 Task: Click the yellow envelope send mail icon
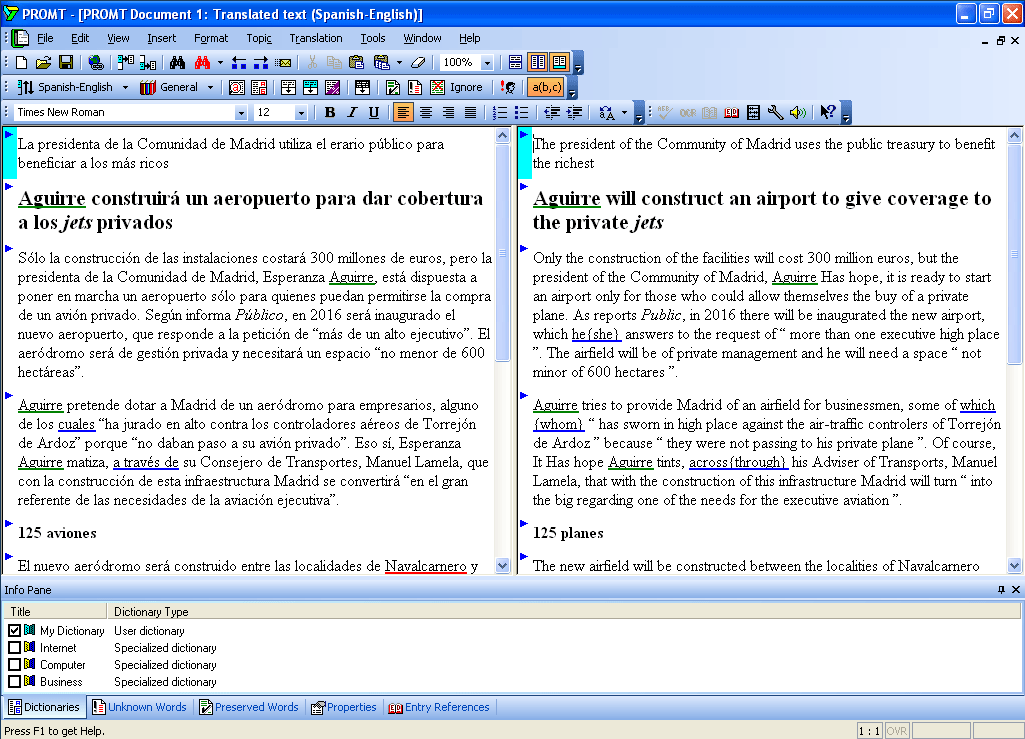tap(283, 63)
